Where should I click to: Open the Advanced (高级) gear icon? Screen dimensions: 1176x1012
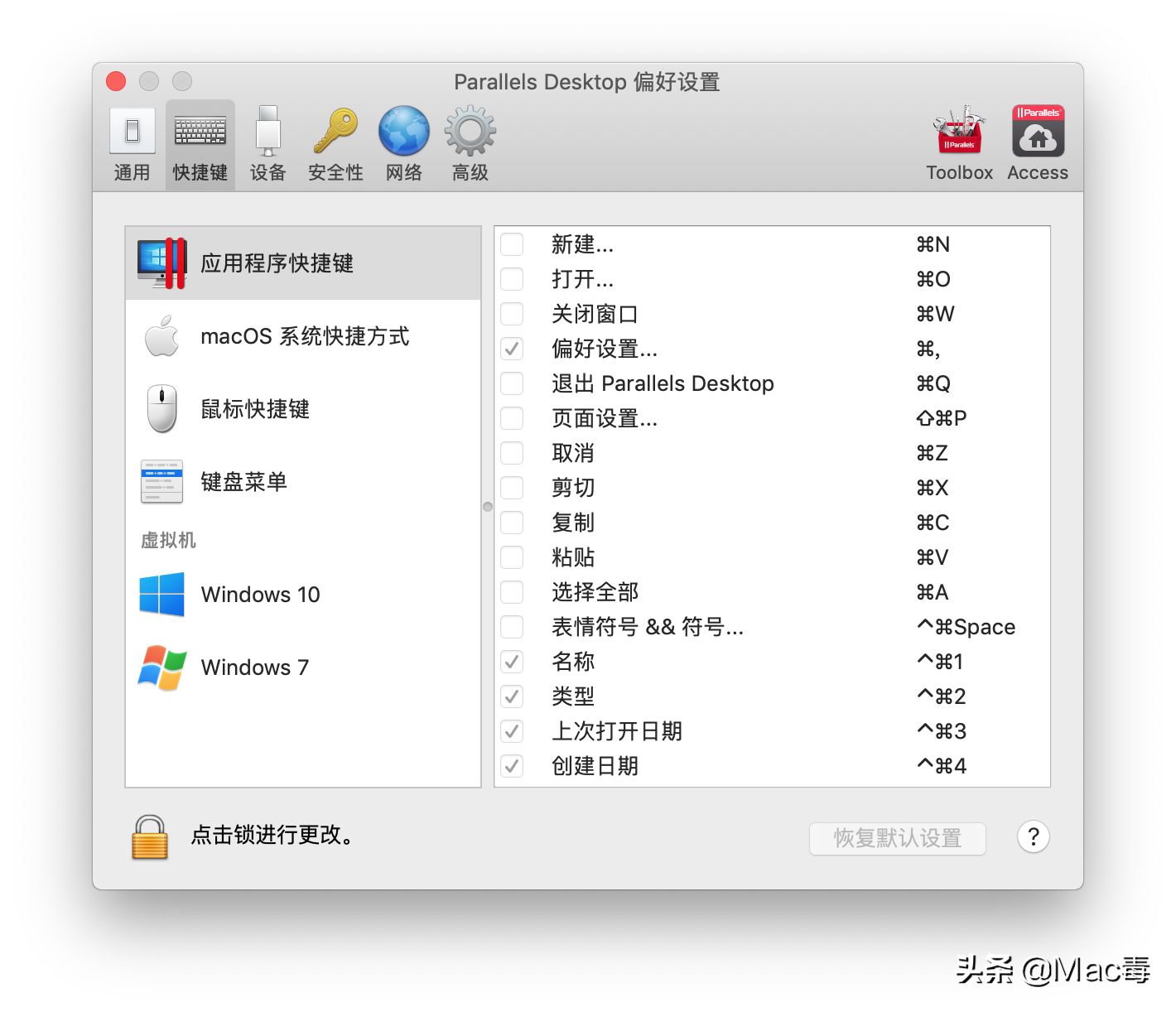[x=470, y=144]
